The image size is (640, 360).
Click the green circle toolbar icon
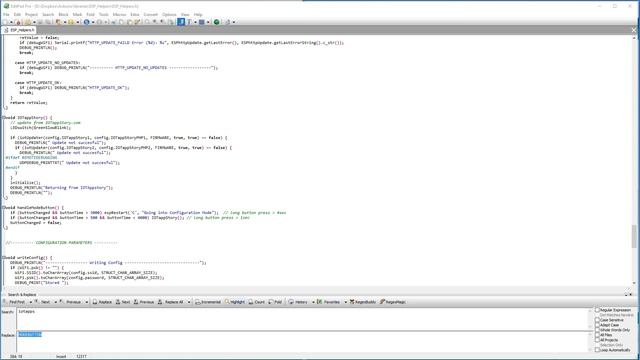coord(216,22)
